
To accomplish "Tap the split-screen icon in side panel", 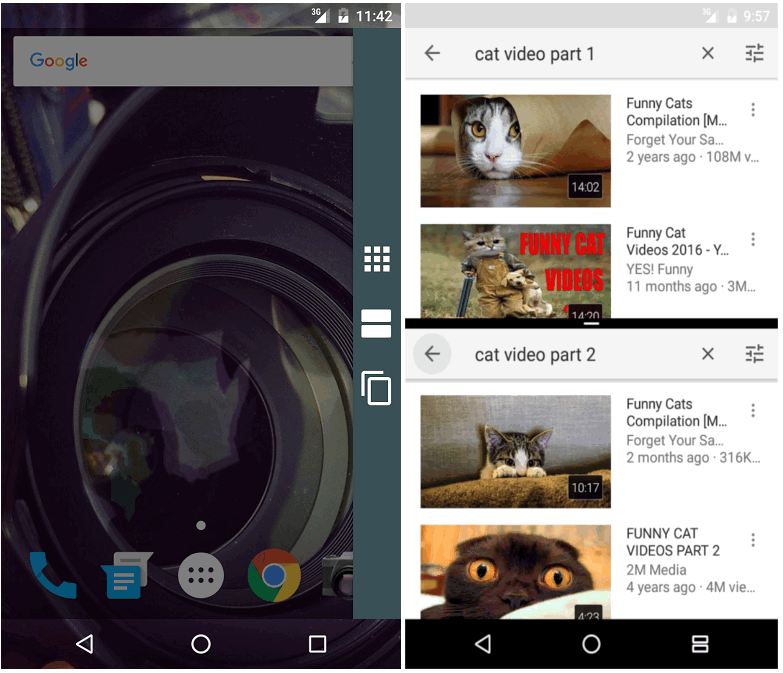I will [376, 324].
